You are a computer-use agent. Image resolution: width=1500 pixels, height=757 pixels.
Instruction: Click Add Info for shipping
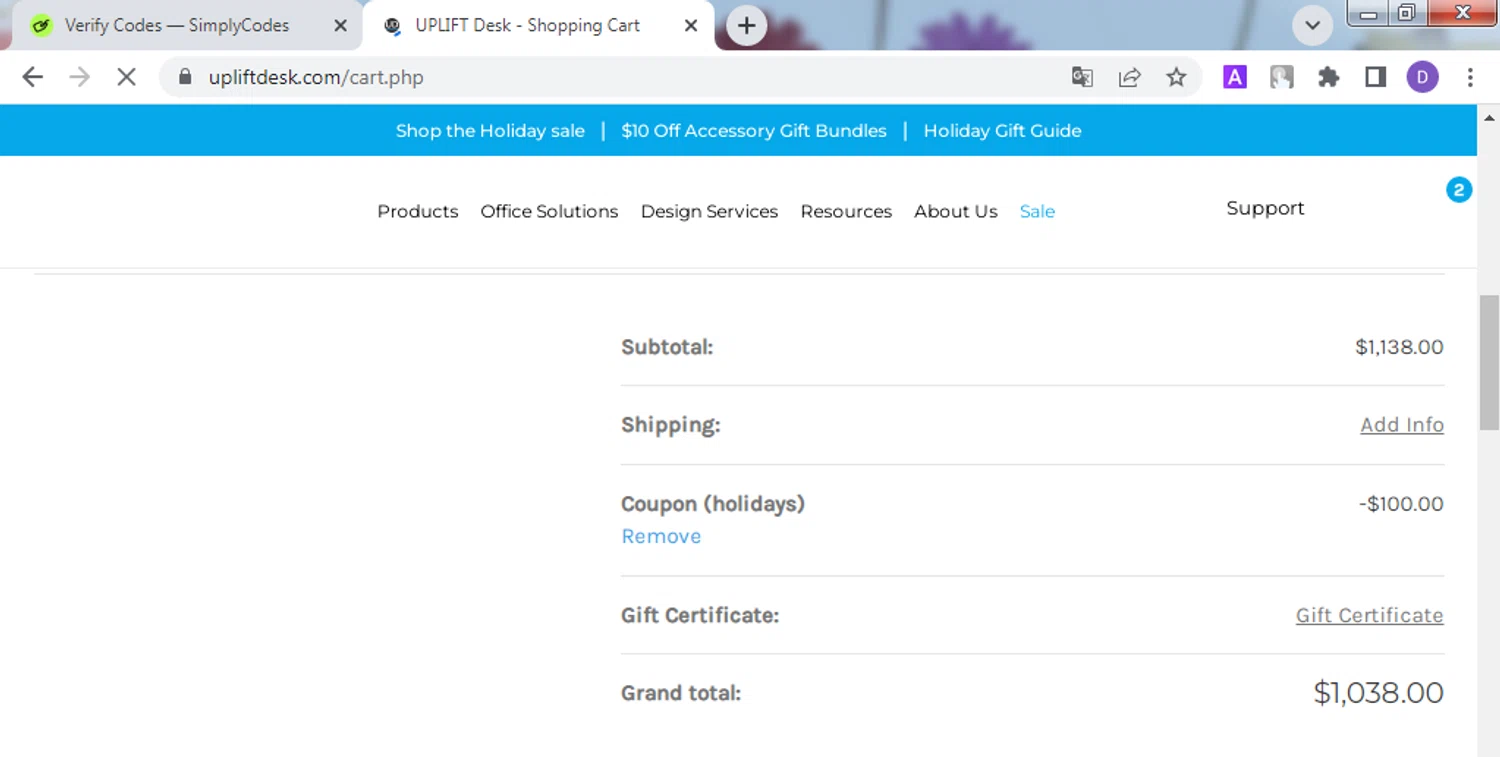coord(1402,425)
